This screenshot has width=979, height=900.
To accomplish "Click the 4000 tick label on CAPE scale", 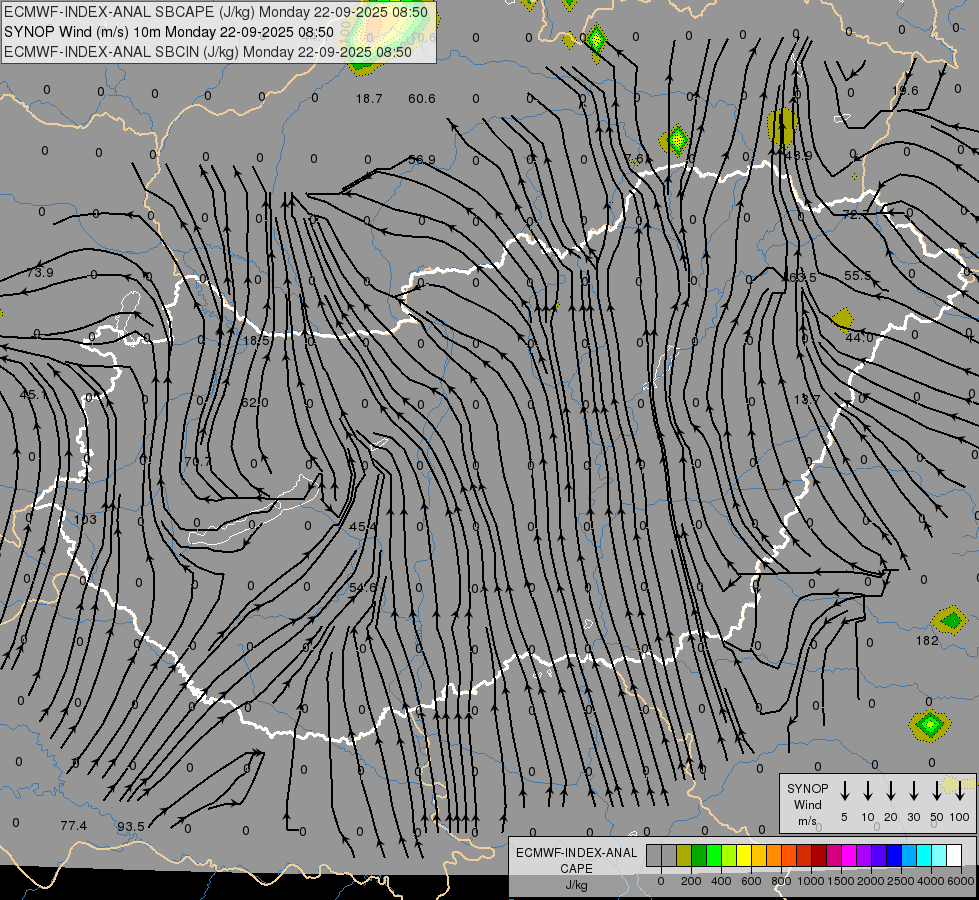I will click(931, 881).
